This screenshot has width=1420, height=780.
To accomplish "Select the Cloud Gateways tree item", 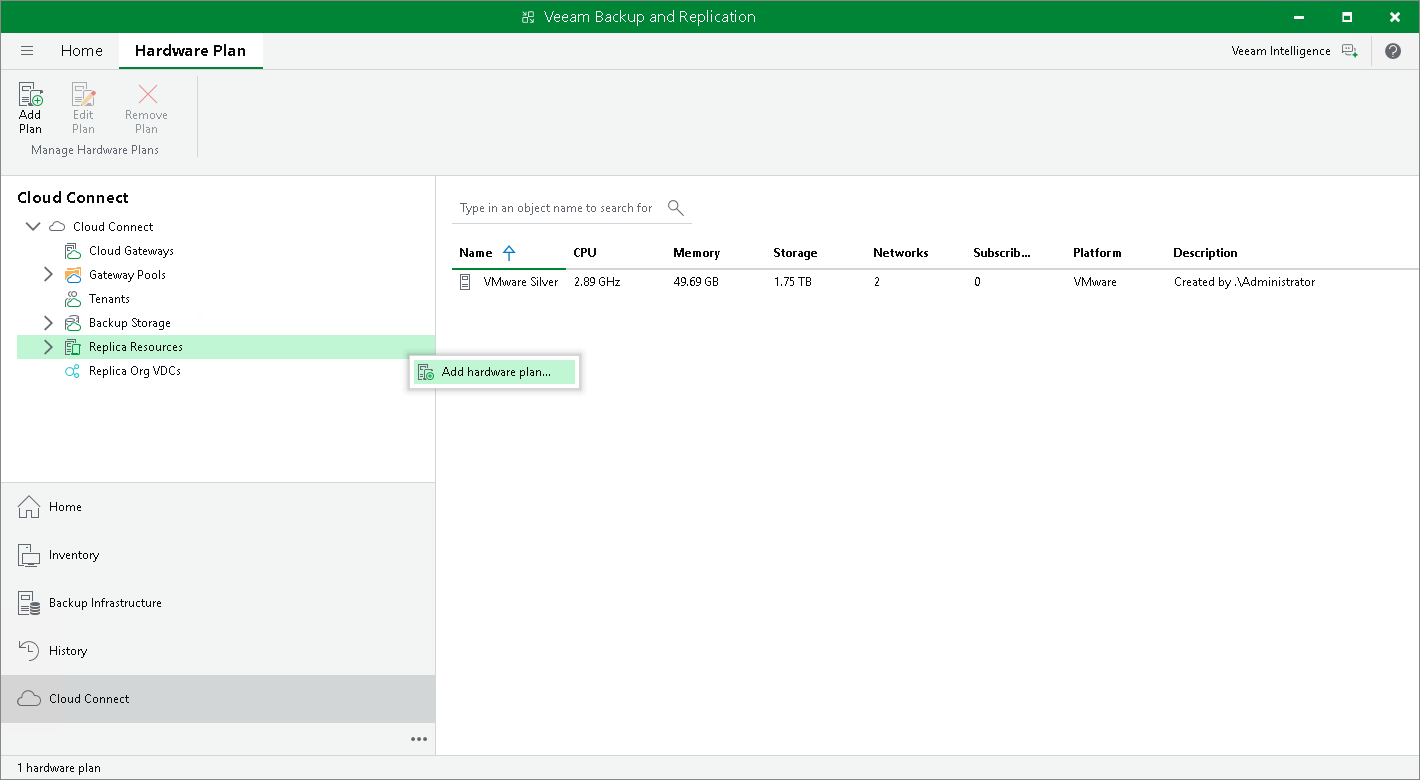I will click(x=131, y=251).
